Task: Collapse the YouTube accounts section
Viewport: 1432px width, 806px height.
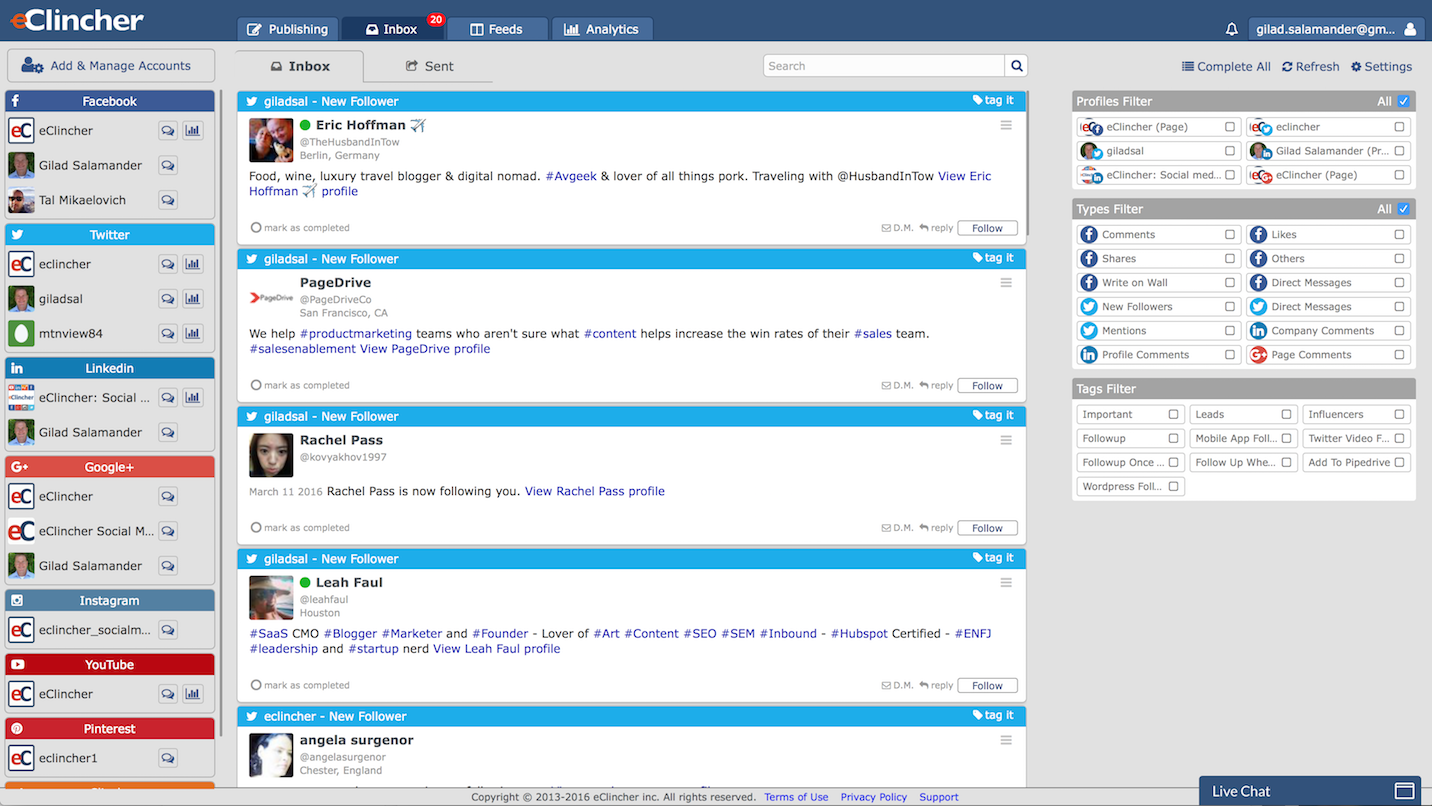Action: 110,665
